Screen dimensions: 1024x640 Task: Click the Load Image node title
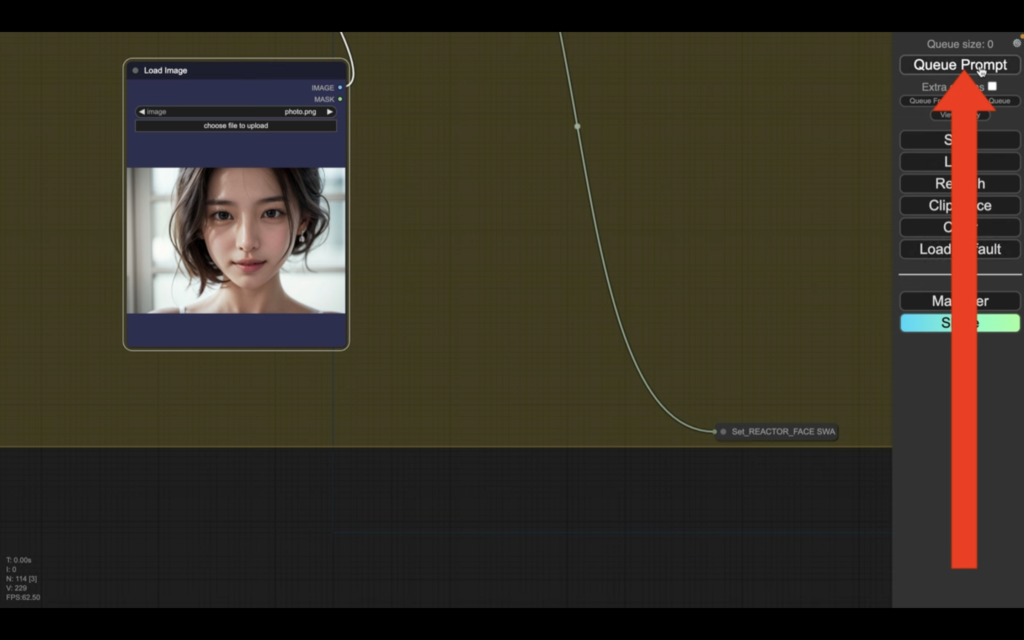click(x=166, y=71)
